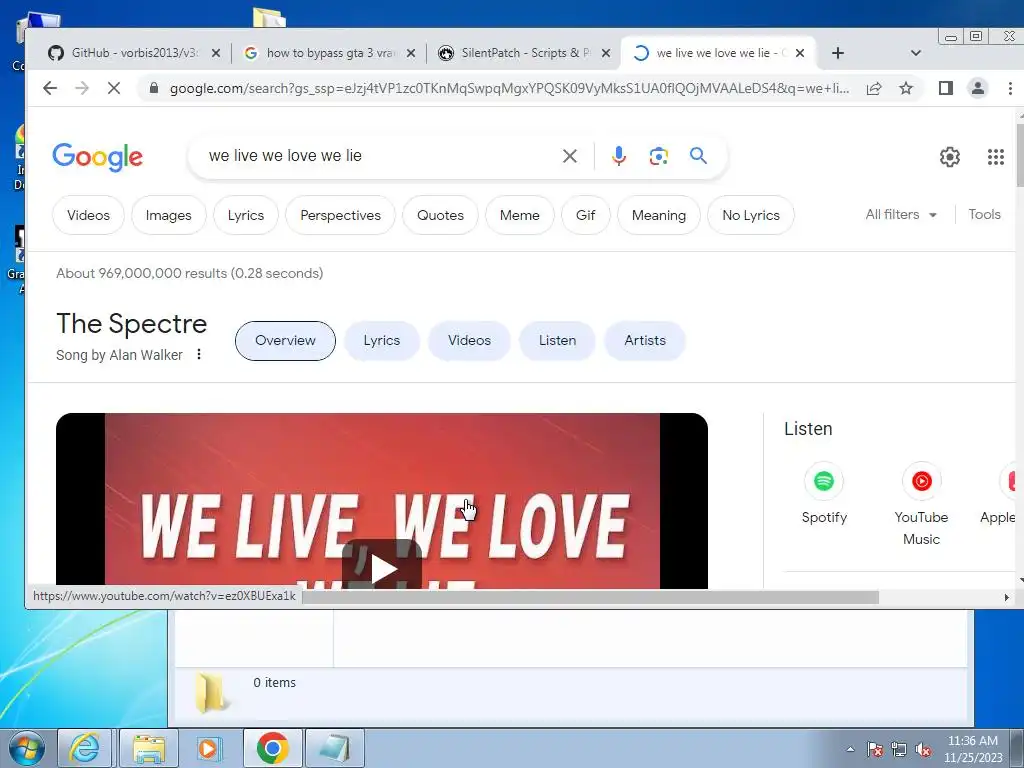
Task: Select the Lyrics filter chip
Action: (x=246, y=215)
